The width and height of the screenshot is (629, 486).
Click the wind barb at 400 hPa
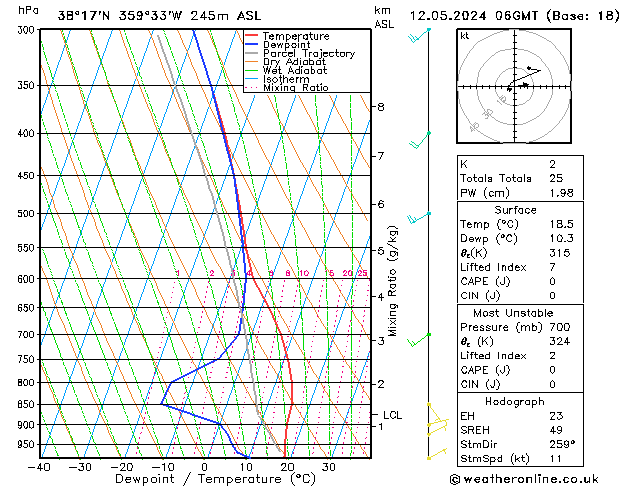point(420,140)
